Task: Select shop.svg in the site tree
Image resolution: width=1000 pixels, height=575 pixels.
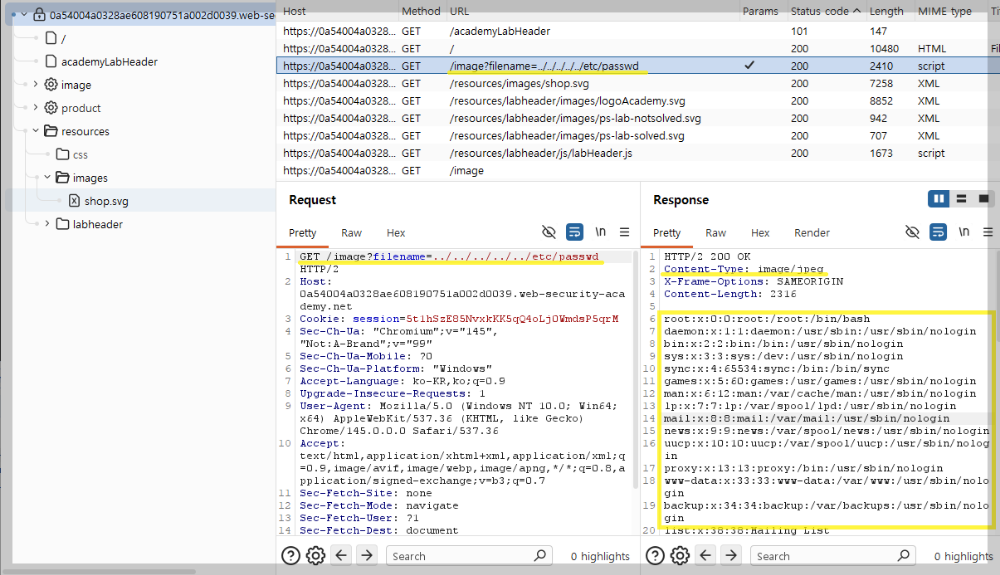Action: pyautogui.click(x=107, y=201)
